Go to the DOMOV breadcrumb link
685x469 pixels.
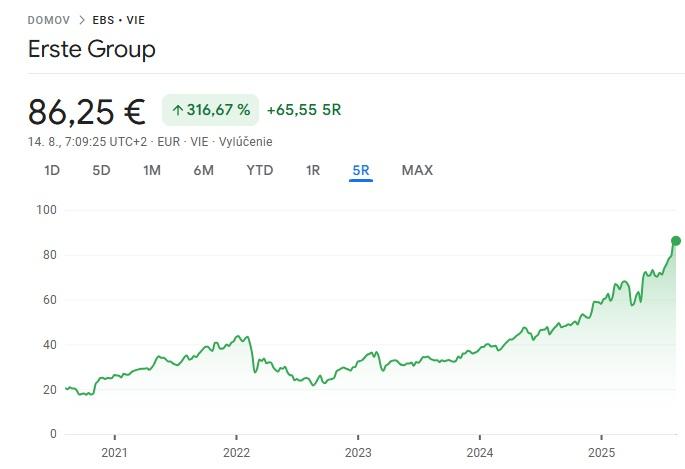[49, 19]
